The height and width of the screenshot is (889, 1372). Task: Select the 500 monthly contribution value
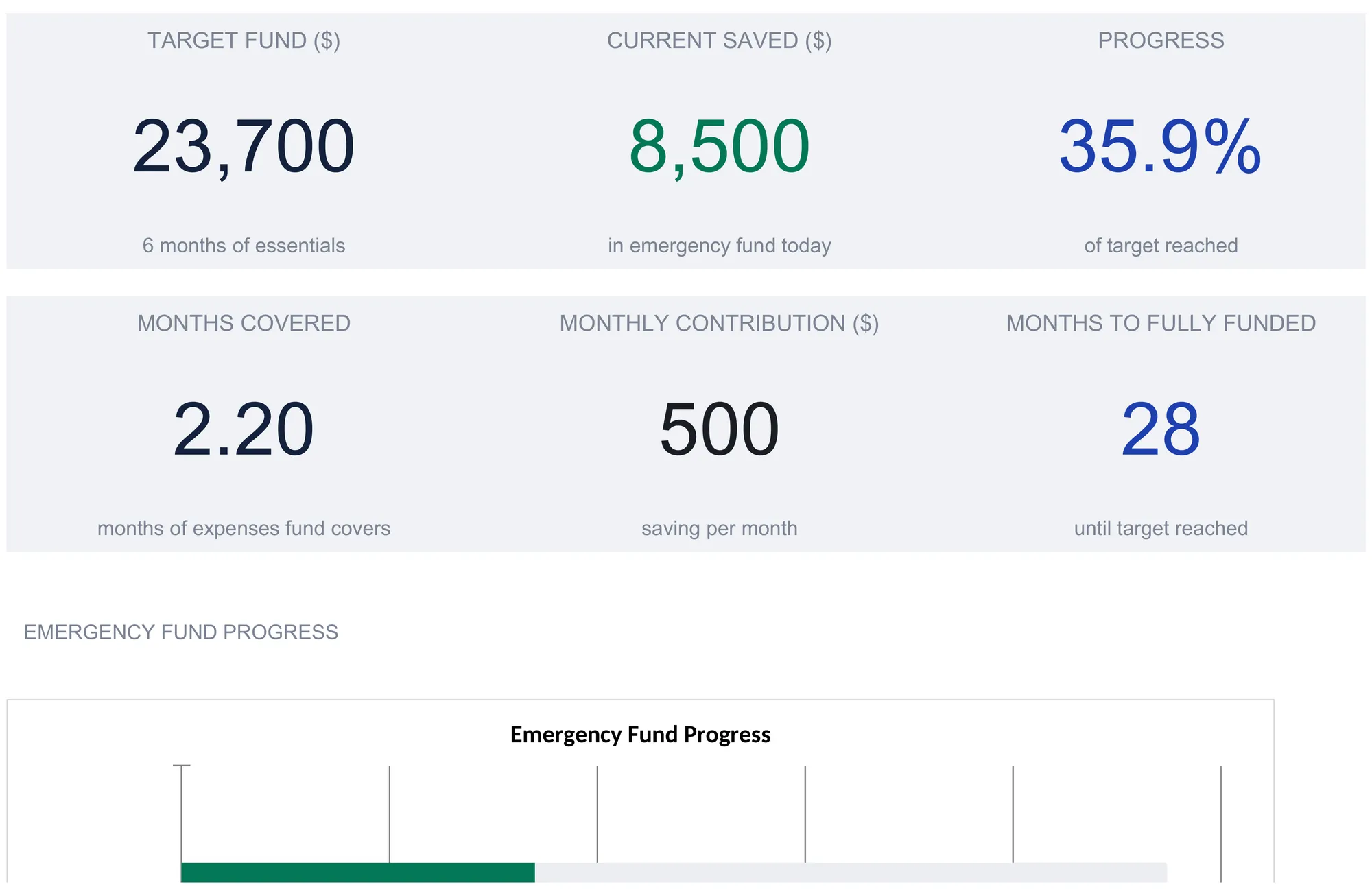click(719, 429)
